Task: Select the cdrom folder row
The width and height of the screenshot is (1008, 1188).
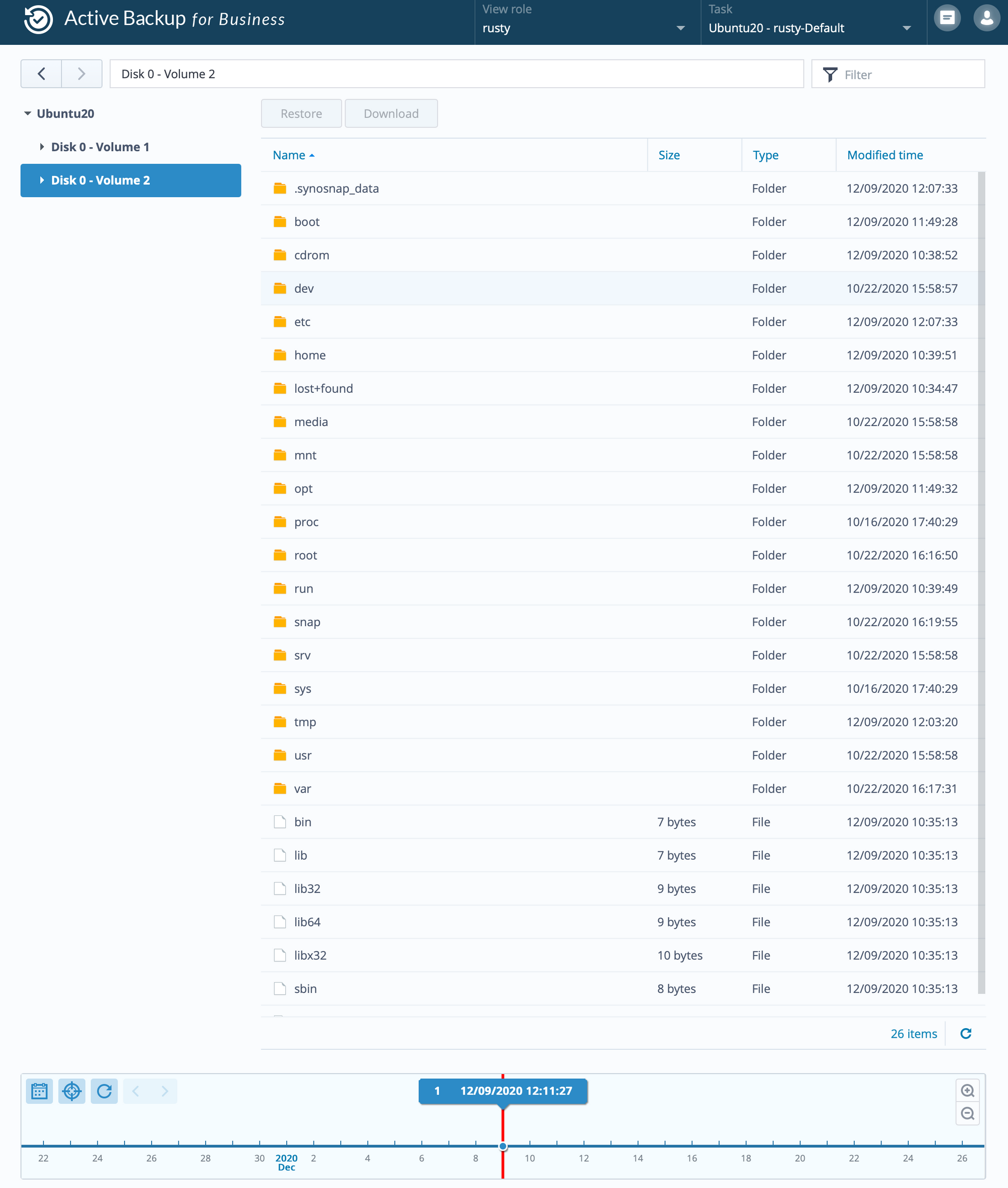Action: pos(619,255)
